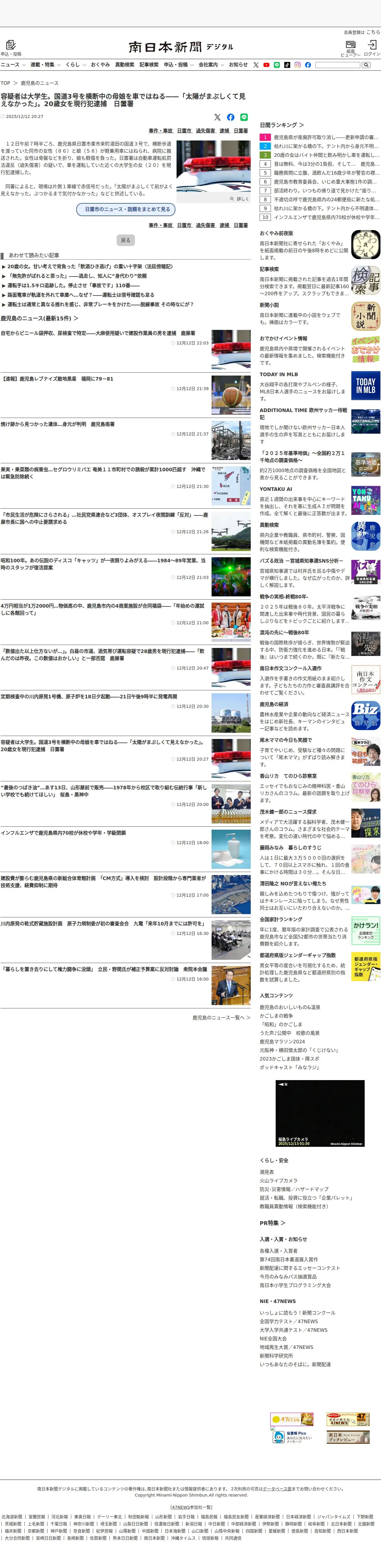Screen dimensions: 381x1568
Task: Share the article on Facebook
Action: point(231,117)
